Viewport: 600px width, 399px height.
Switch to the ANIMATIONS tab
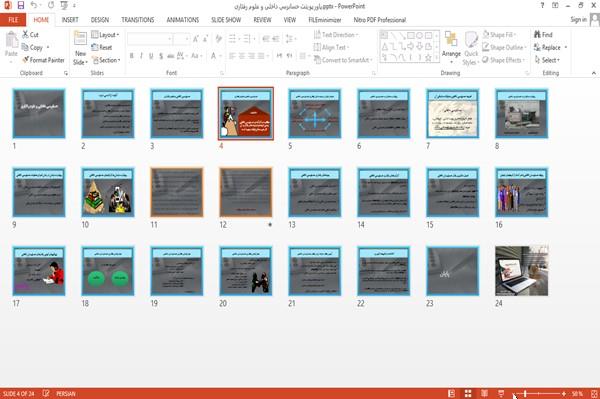point(183,20)
